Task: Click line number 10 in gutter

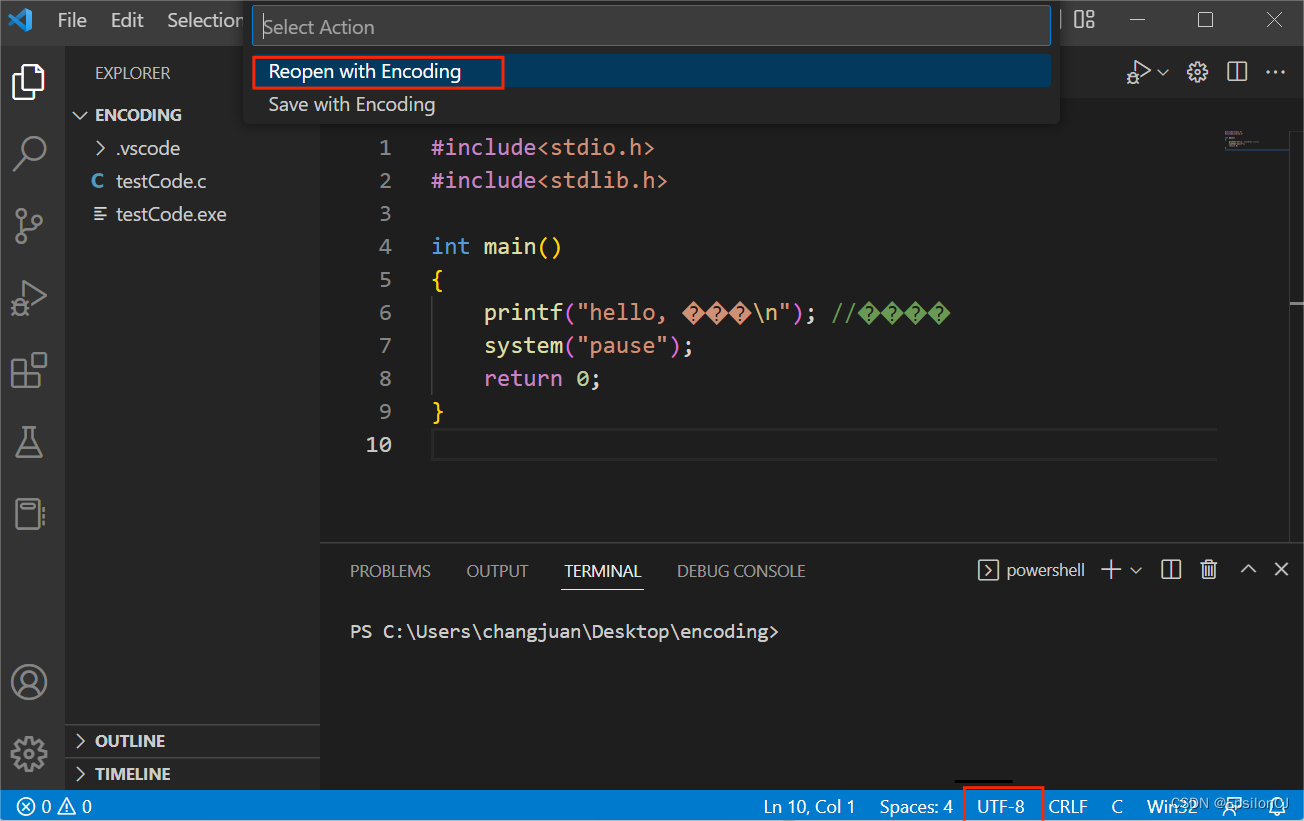Action: click(379, 445)
